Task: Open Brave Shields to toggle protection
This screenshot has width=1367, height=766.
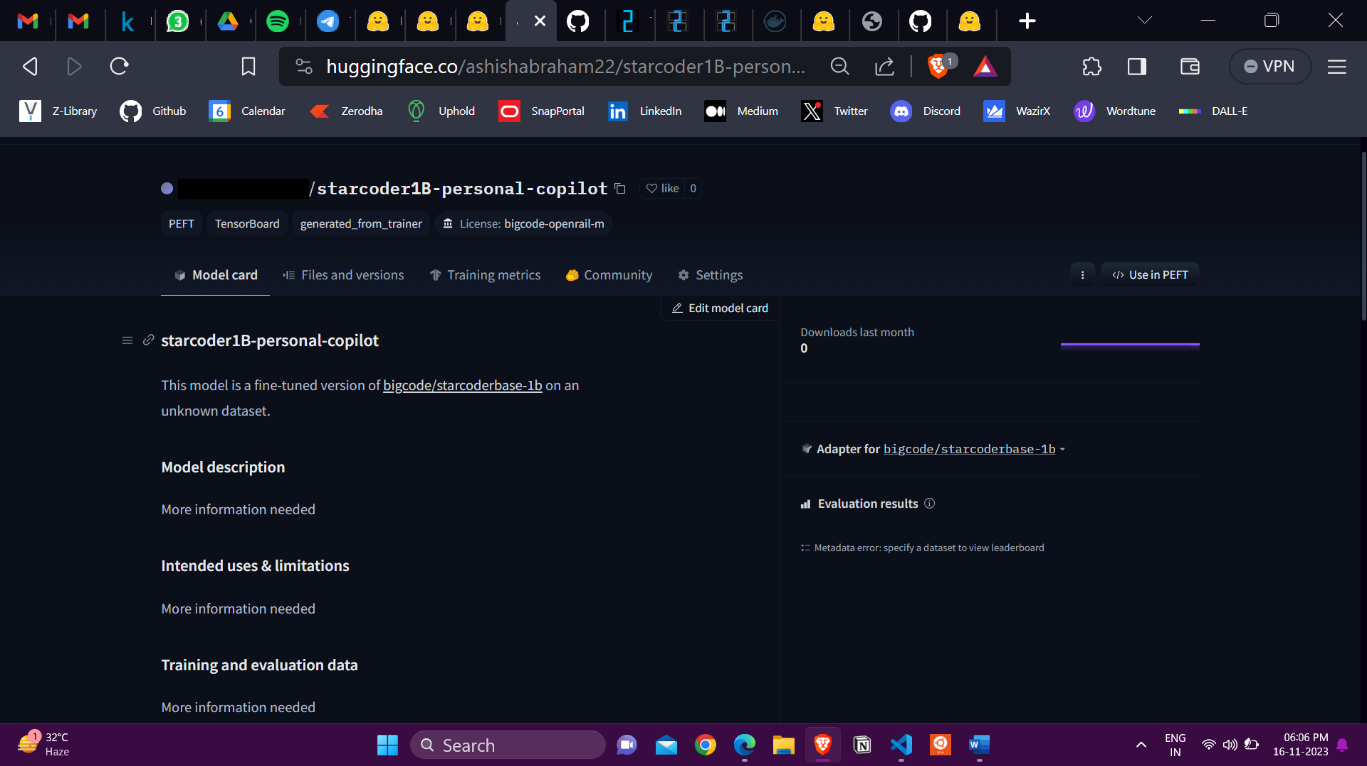Action: point(938,66)
